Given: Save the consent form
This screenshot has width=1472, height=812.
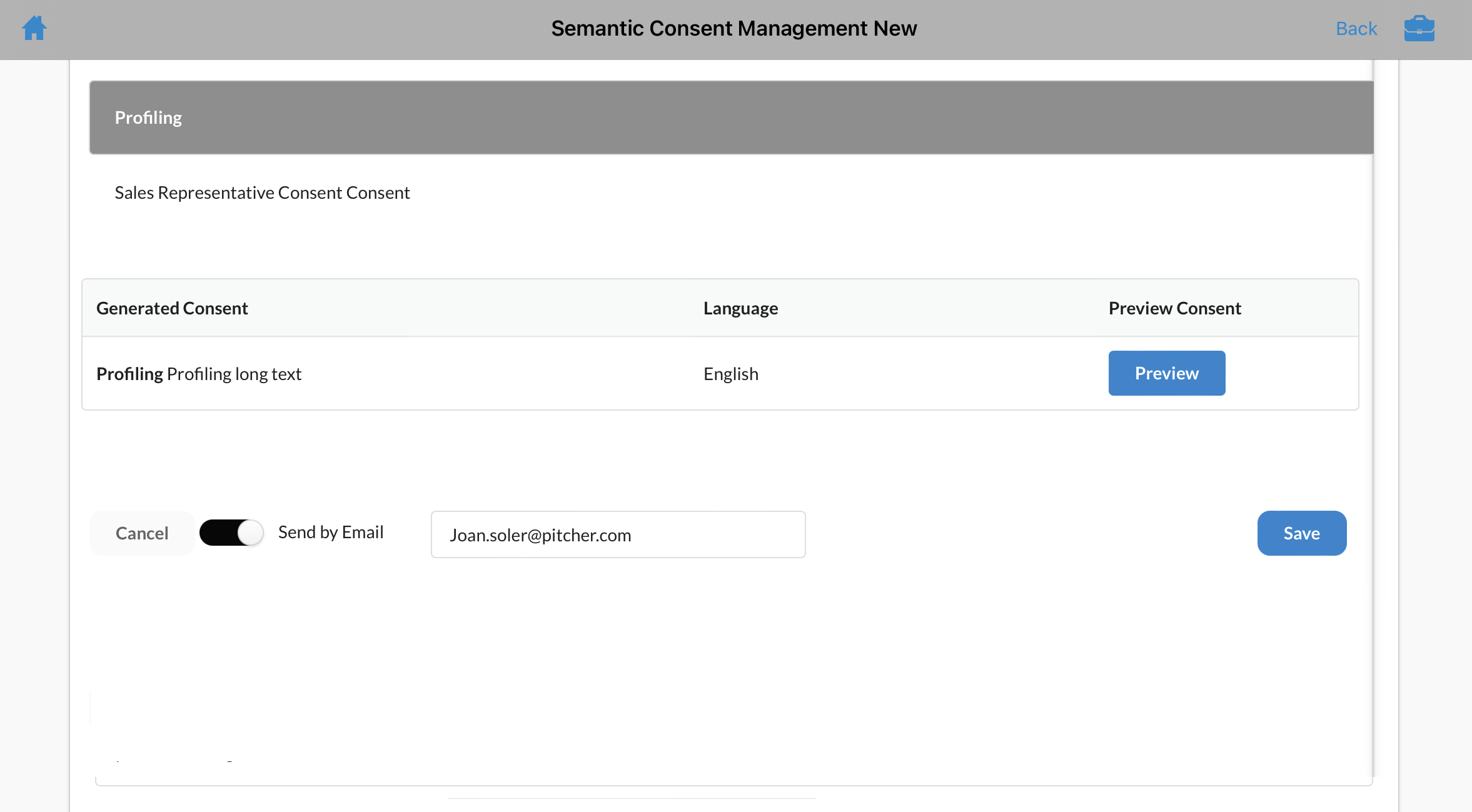Looking at the screenshot, I should (1301, 533).
